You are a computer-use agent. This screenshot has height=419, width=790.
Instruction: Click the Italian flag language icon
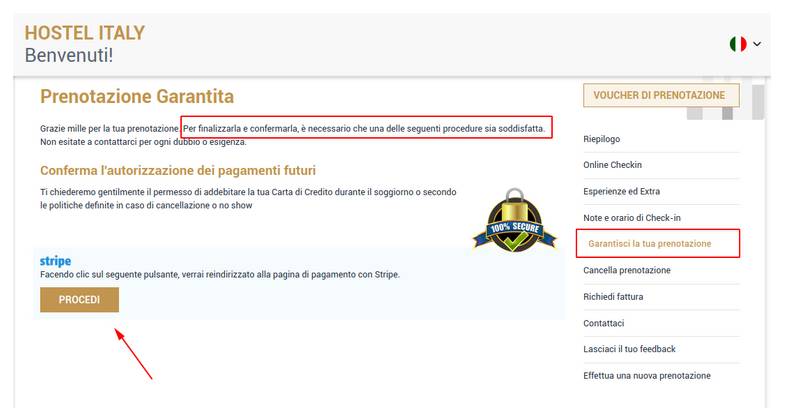pyautogui.click(x=738, y=44)
